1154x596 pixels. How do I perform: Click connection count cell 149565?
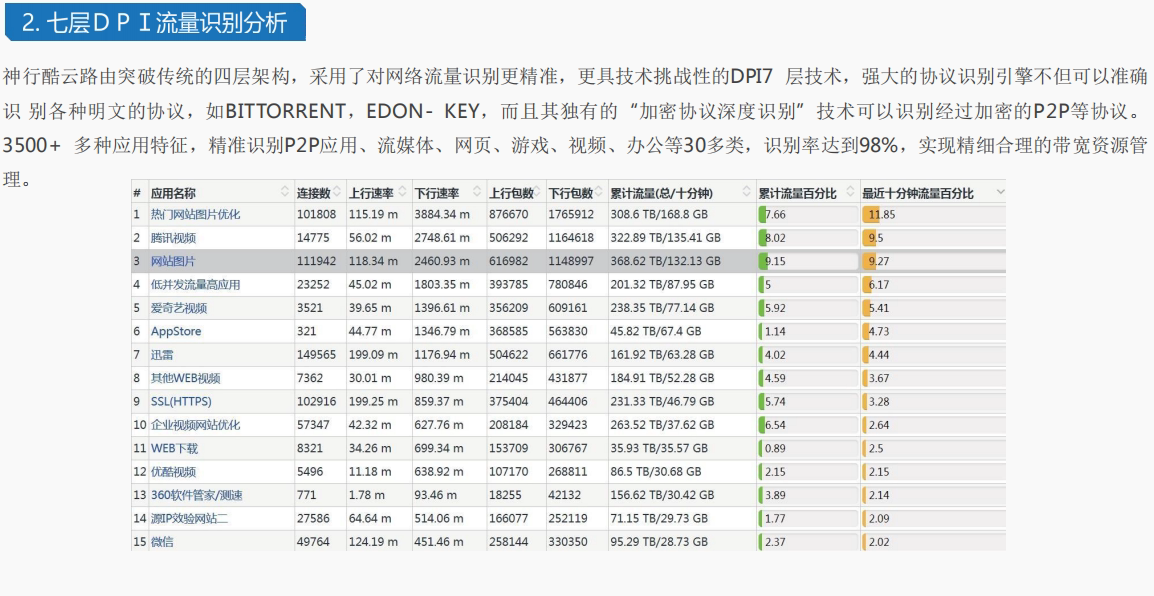[x=316, y=355]
